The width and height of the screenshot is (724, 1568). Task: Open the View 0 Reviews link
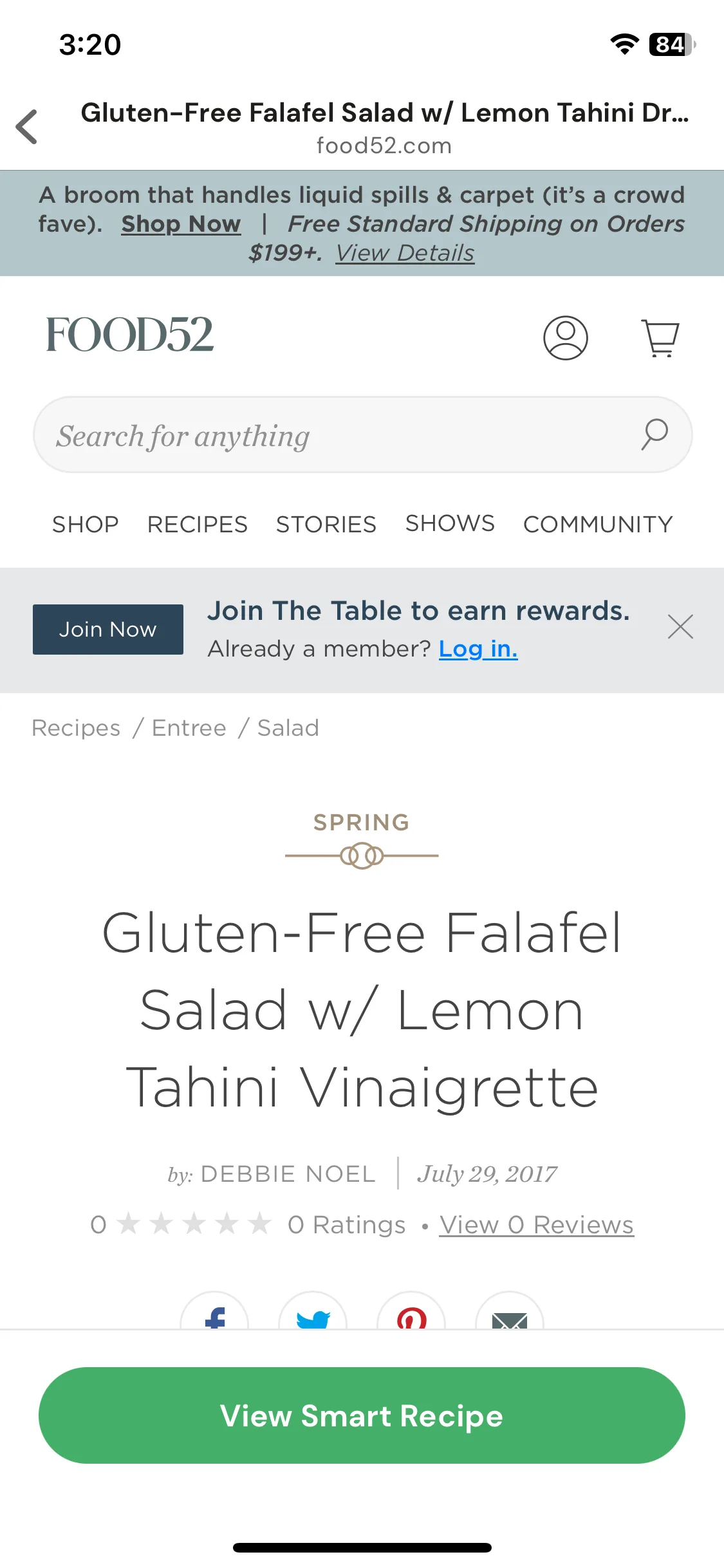point(537,1225)
